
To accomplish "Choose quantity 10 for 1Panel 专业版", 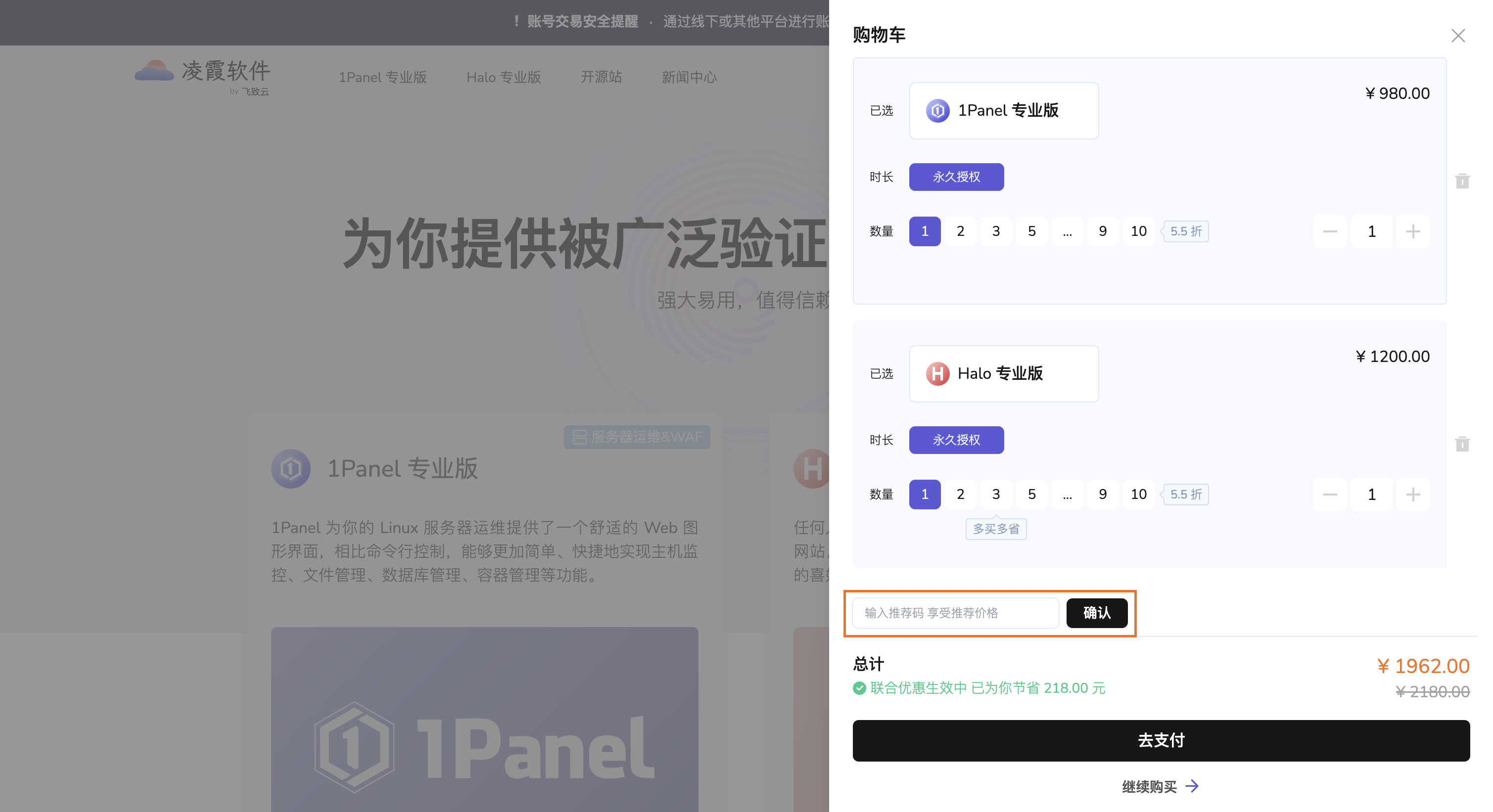I will pyautogui.click(x=1138, y=231).
